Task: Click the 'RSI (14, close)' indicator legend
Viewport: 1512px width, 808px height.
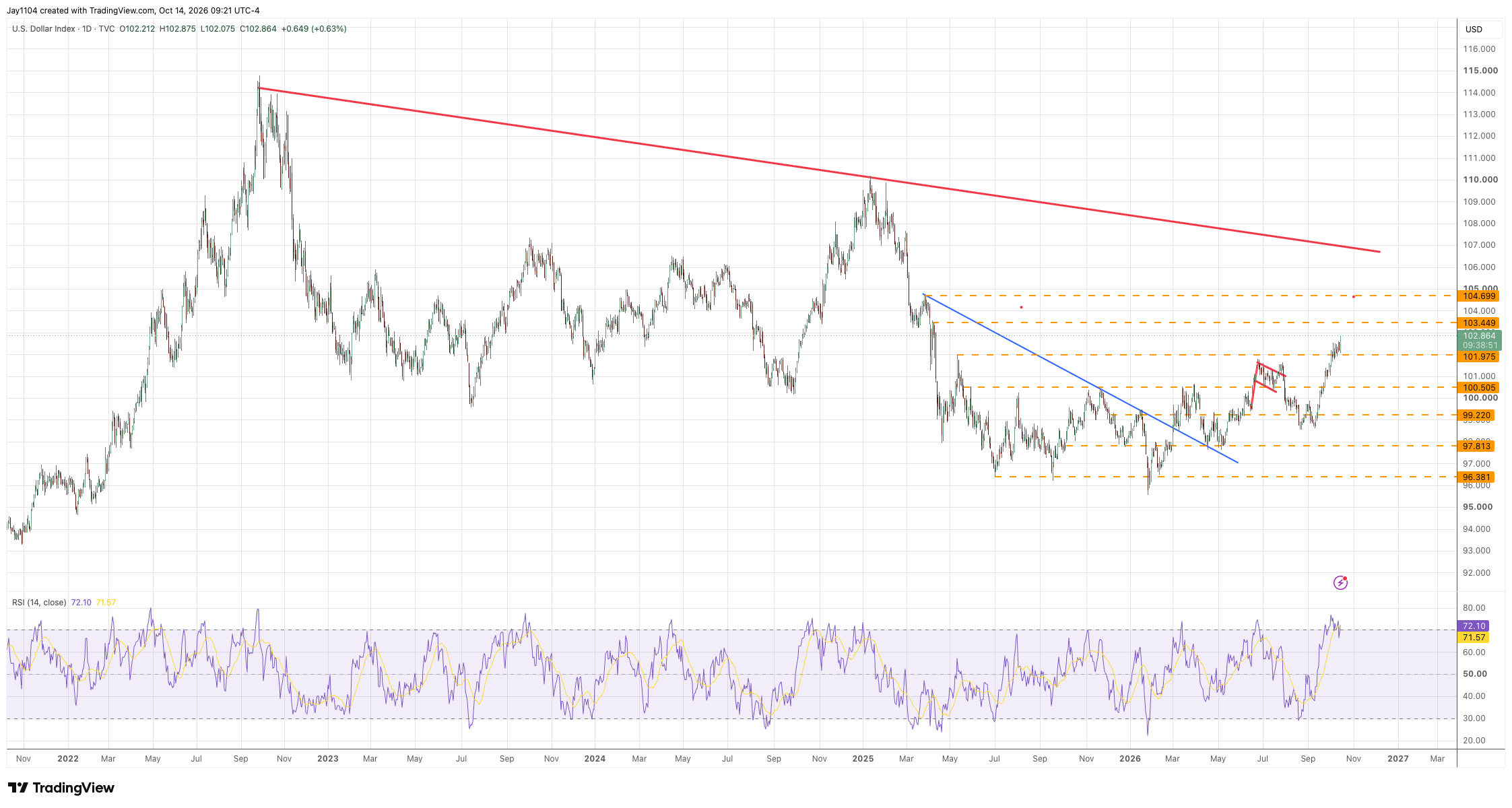Action: (x=39, y=603)
